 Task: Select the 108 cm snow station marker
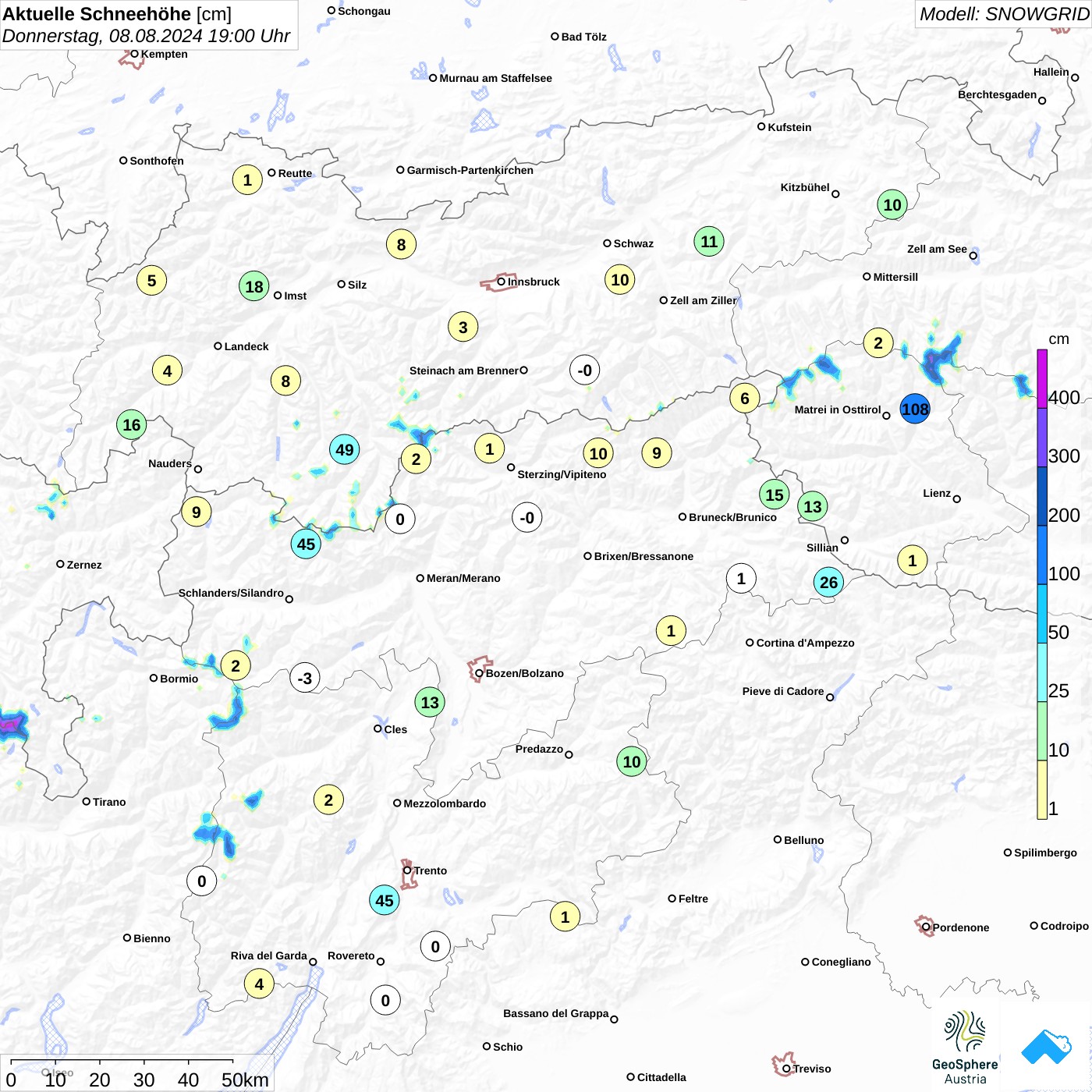pos(915,409)
